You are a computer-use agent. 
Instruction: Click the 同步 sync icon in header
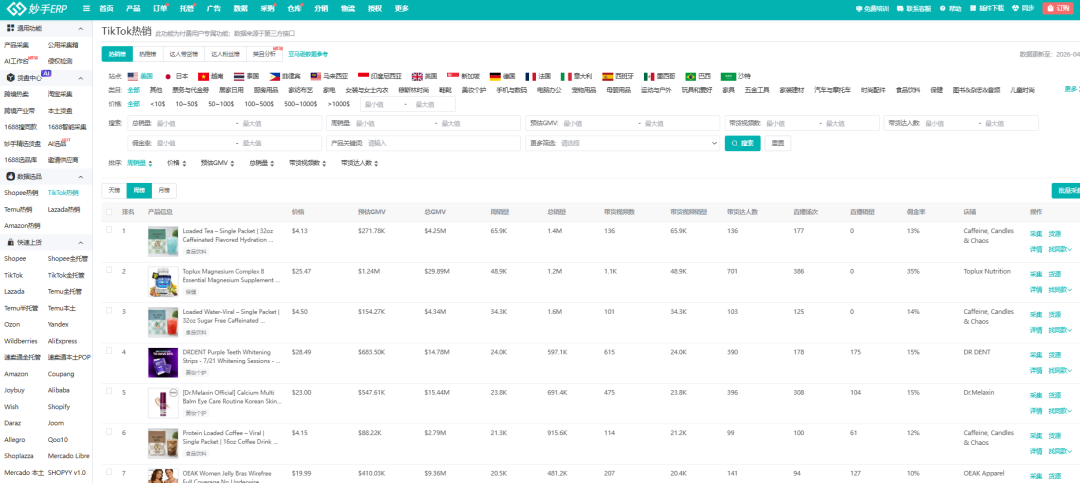1016,8
